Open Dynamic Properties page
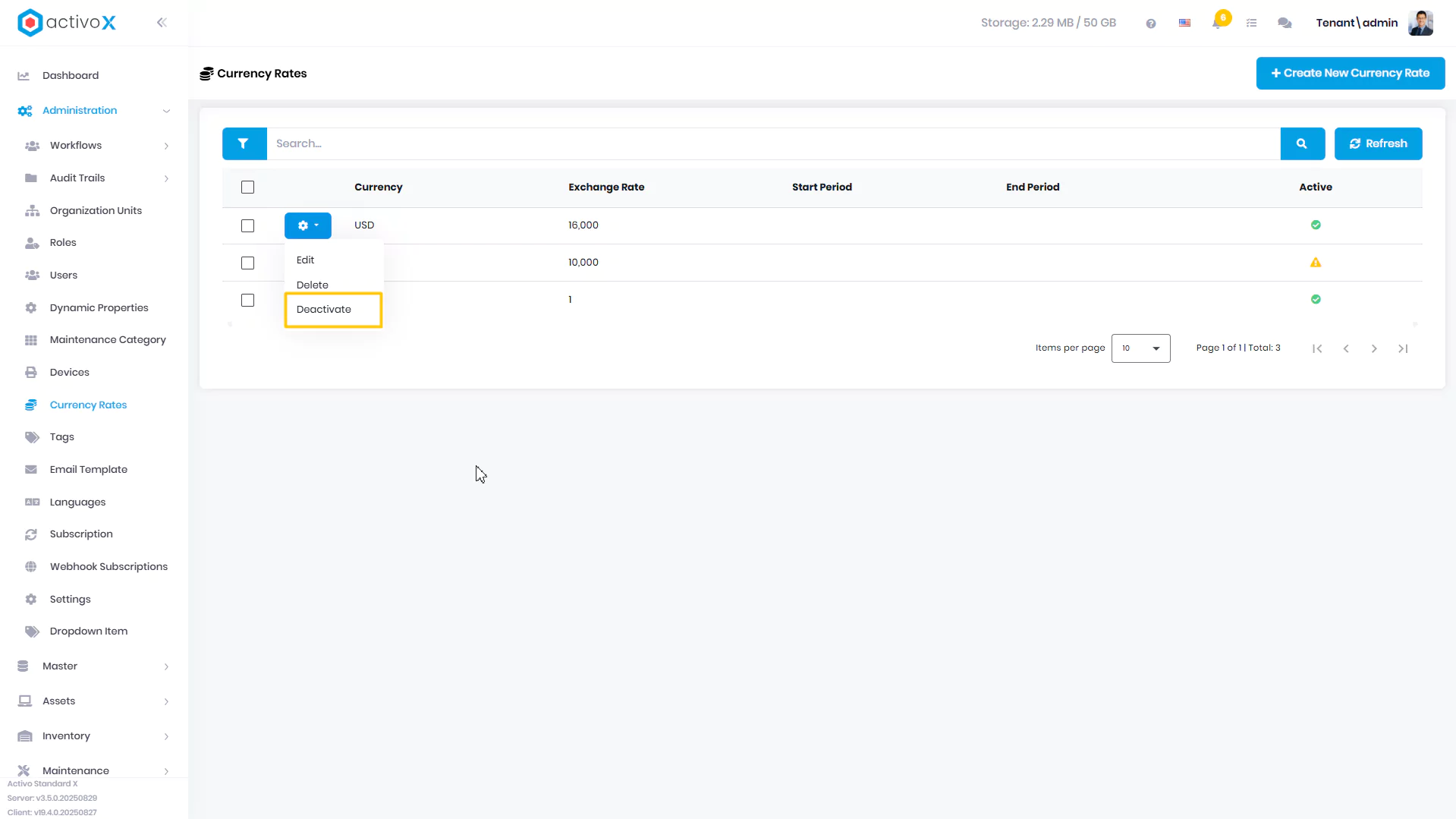This screenshot has width=1456, height=819. [x=99, y=308]
